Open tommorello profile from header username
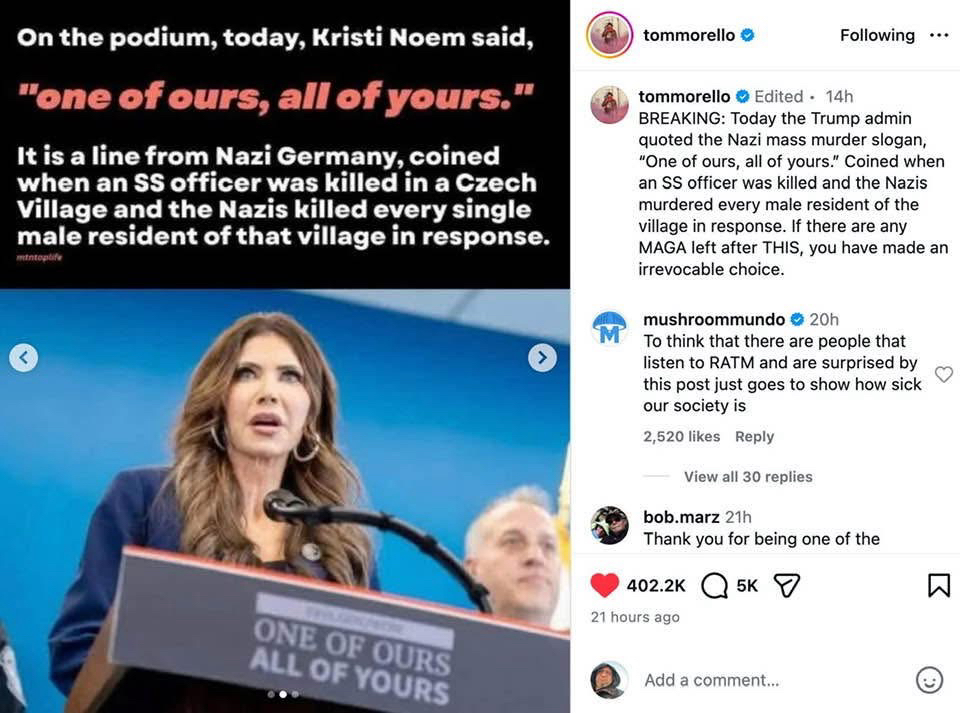 point(689,35)
